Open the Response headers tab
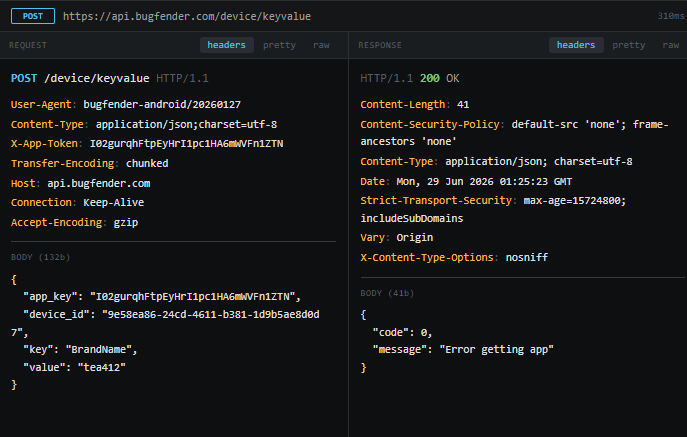Image resolution: width=687 pixels, height=437 pixels. pyautogui.click(x=576, y=45)
